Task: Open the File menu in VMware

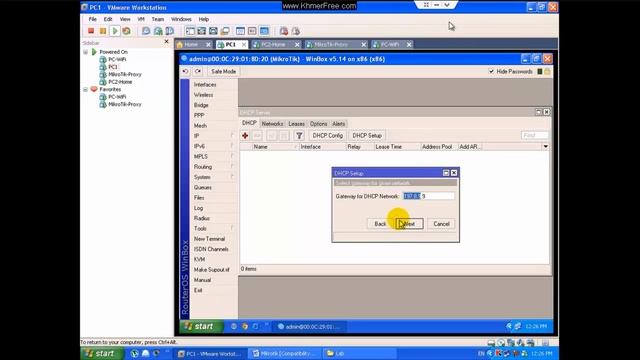Action: 93,19
